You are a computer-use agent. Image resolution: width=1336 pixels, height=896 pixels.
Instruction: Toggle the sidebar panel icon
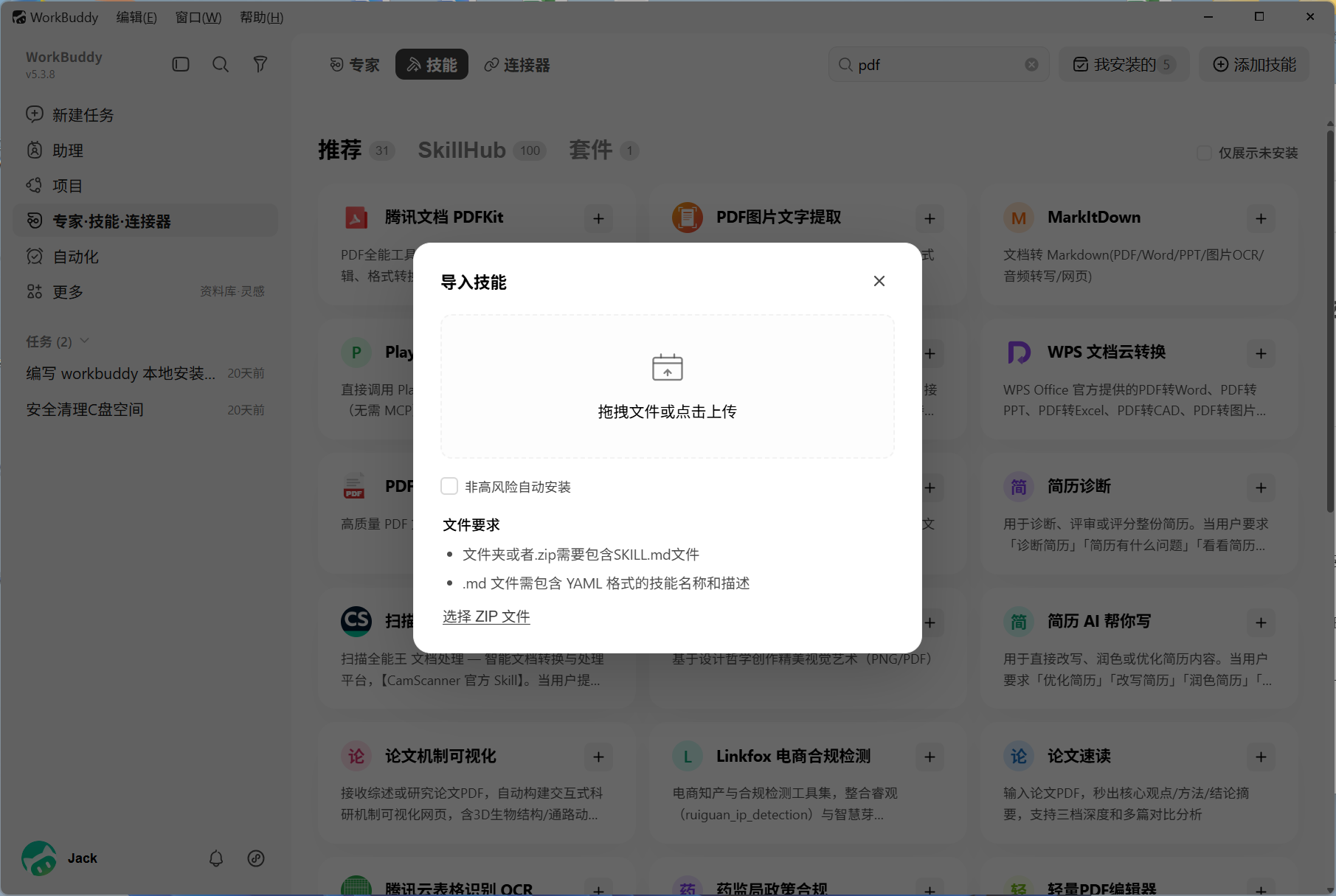click(x=181, y=65)
